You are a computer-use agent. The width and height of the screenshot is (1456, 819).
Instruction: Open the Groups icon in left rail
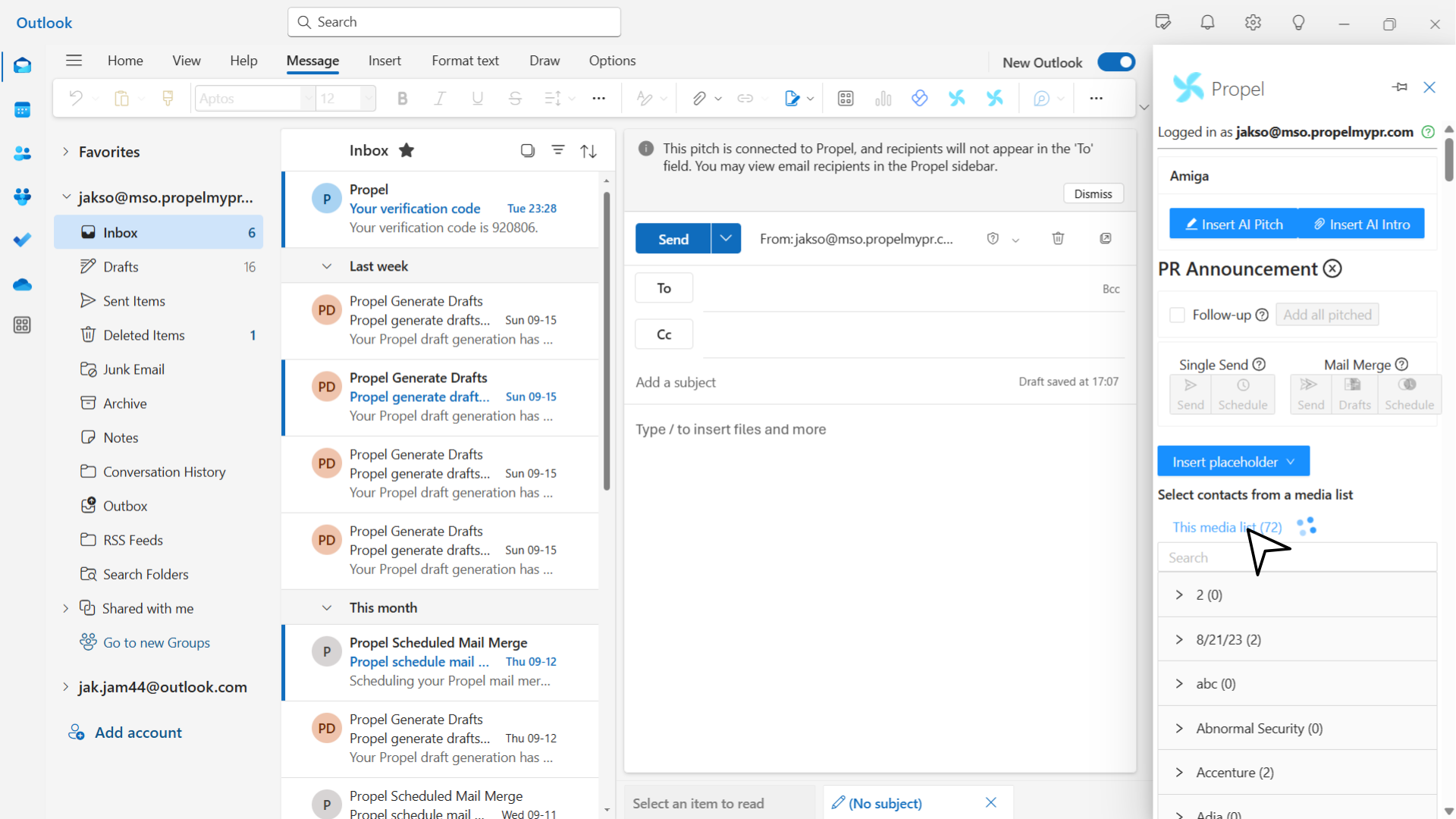(22, 196)
